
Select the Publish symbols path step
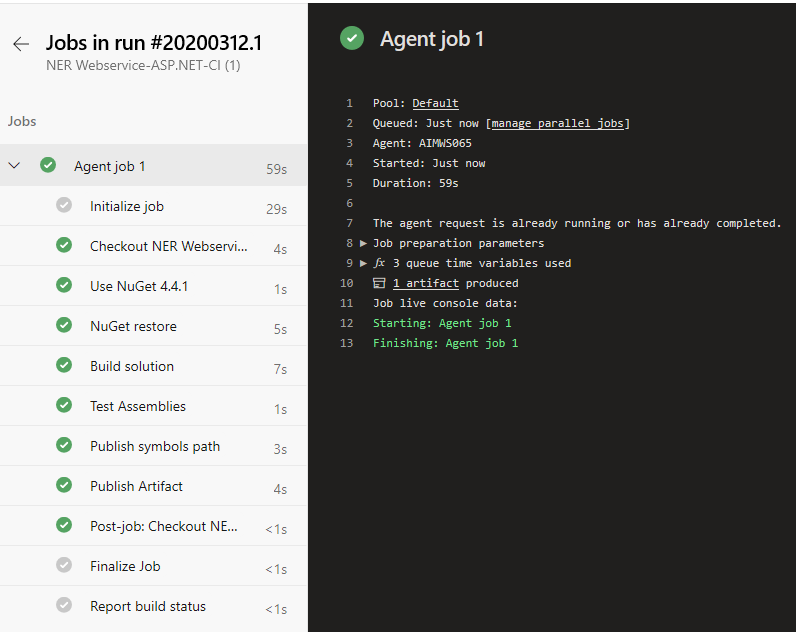tap(155, 446)
